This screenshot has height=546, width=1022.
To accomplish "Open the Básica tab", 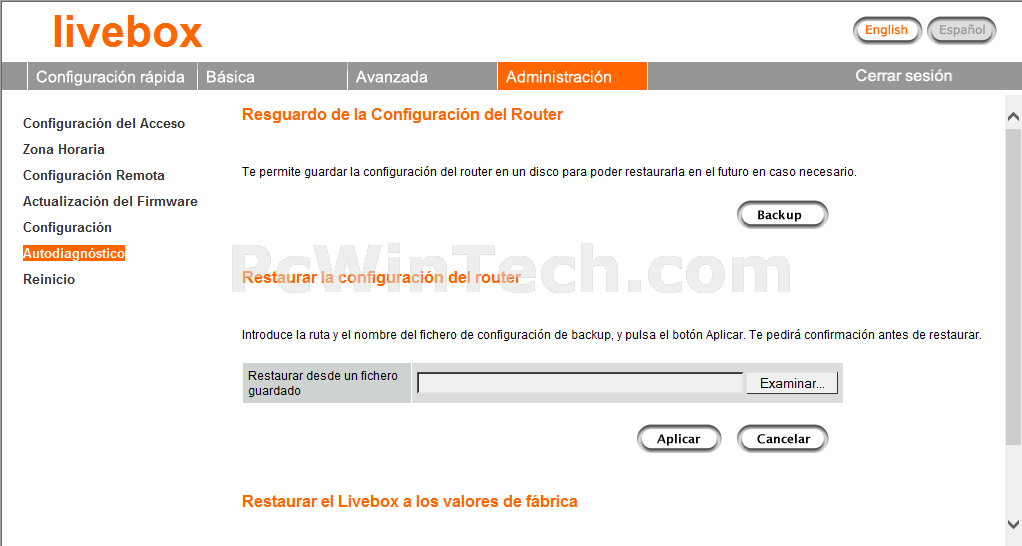I will pos(272,76).
